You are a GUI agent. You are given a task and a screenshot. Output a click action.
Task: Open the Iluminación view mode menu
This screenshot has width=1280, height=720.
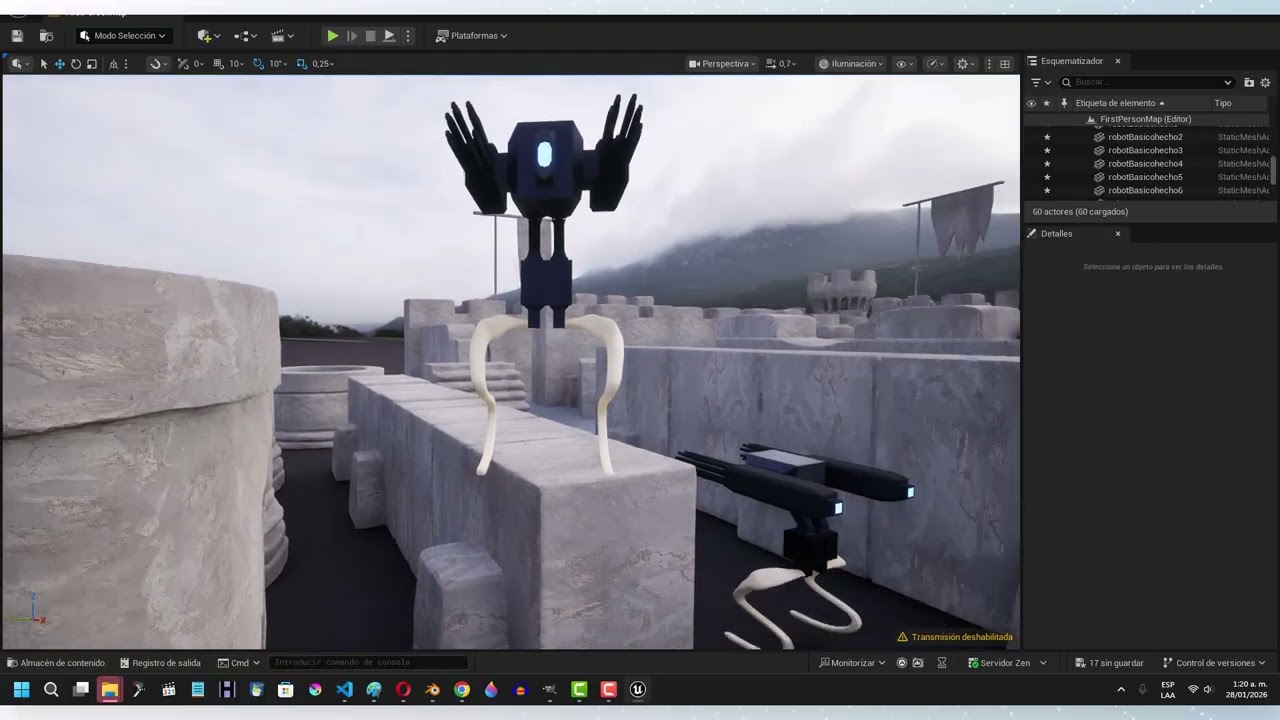pyautogui.click(x=851, y=64)
